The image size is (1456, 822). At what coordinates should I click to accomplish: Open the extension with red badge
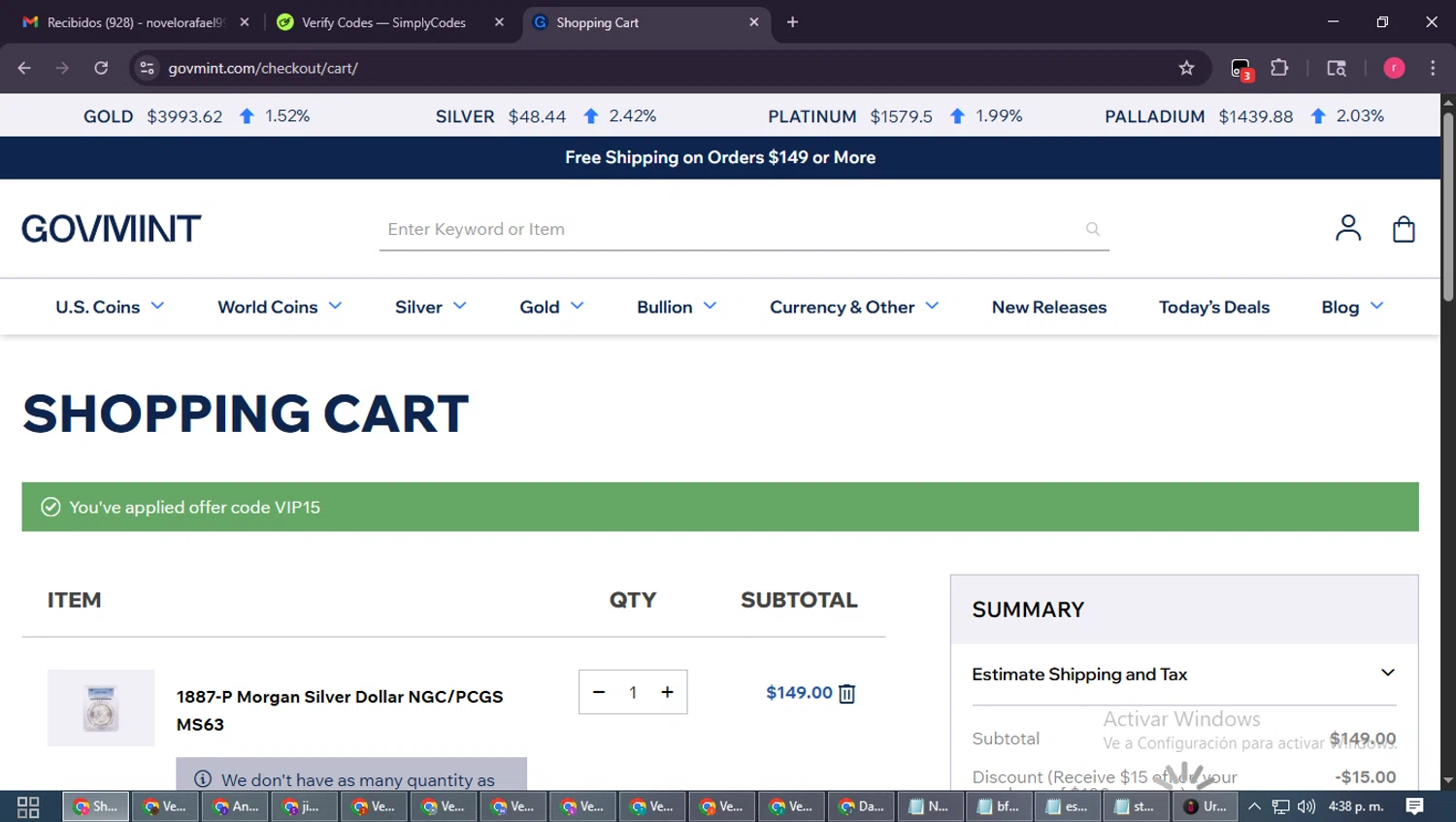(x=1241, y=69)
